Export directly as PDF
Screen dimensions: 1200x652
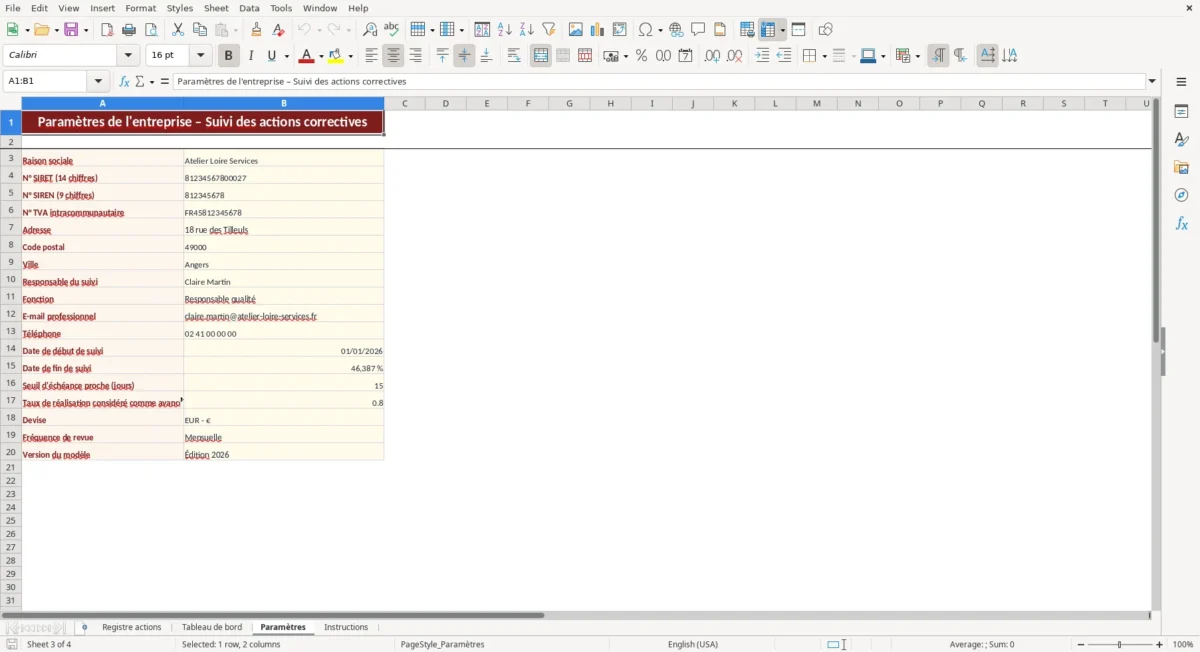coord(107,30)
